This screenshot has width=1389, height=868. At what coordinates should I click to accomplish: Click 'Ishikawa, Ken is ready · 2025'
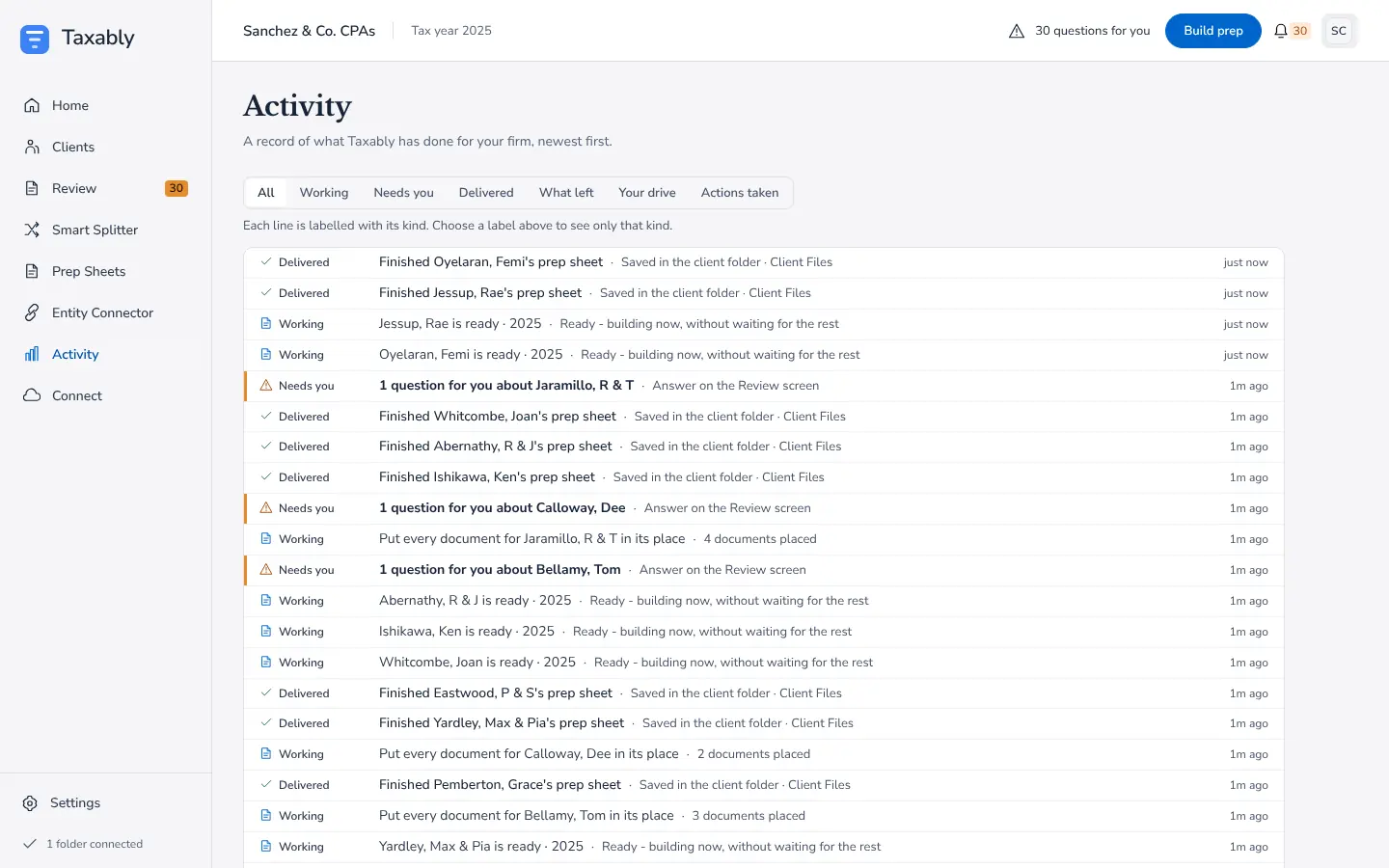[x=467, y=631]
